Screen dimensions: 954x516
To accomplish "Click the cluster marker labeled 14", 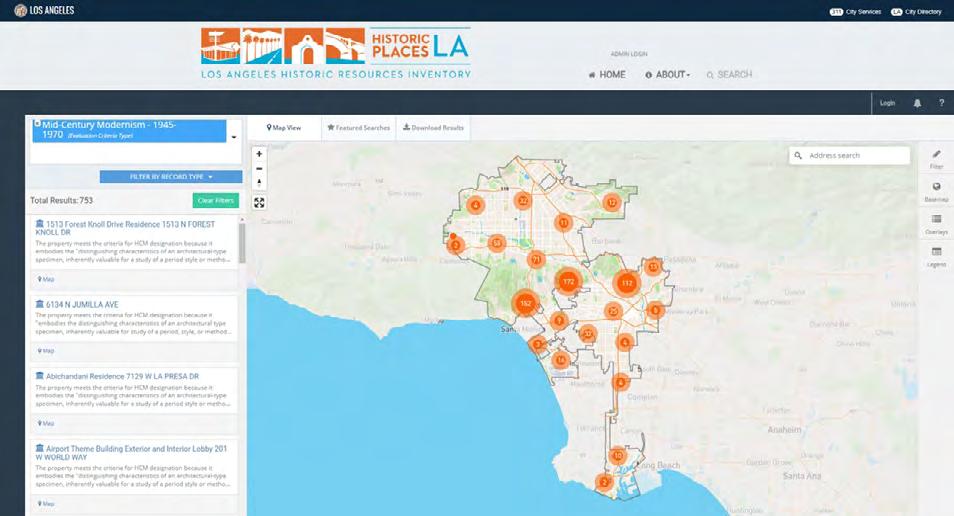I will [x=560, y=360].
